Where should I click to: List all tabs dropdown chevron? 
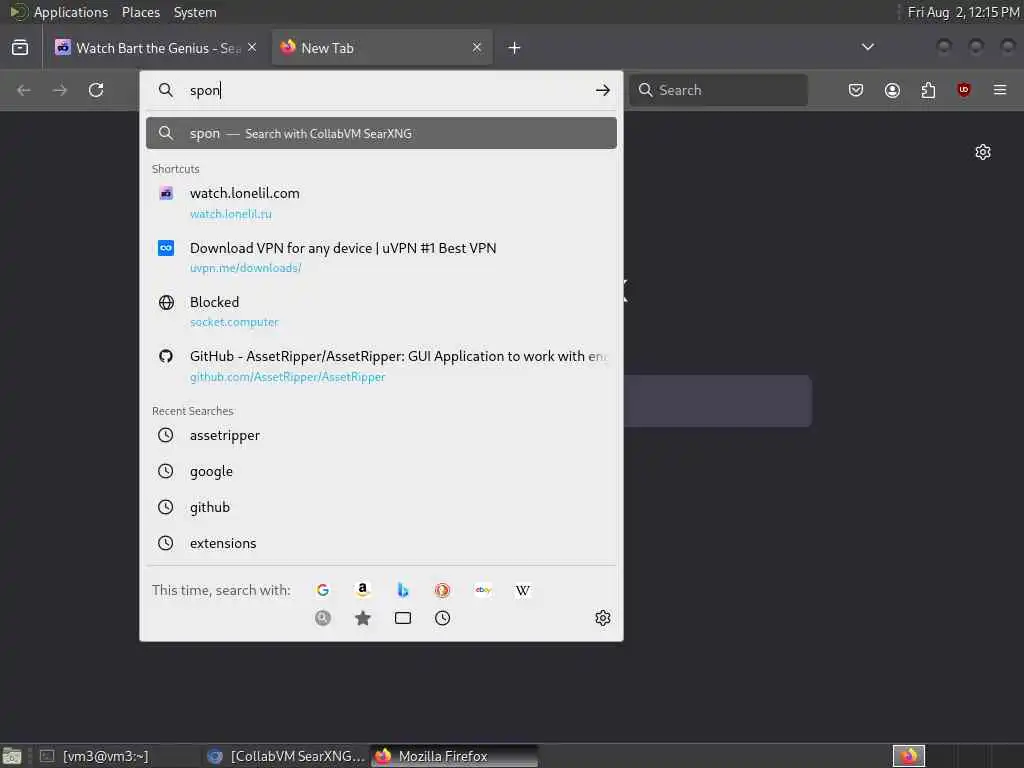click(x=867, y=47)
